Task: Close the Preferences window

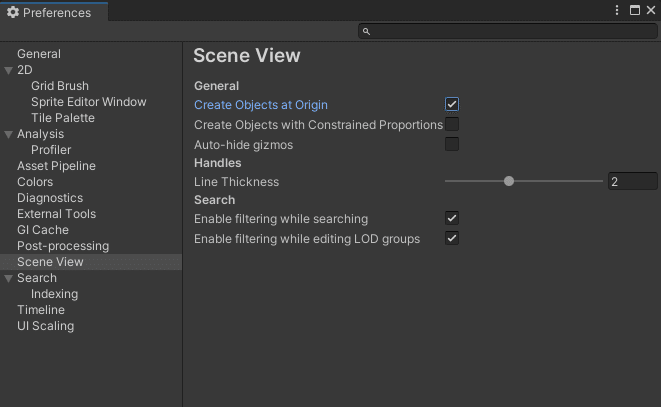Action: 651,10
